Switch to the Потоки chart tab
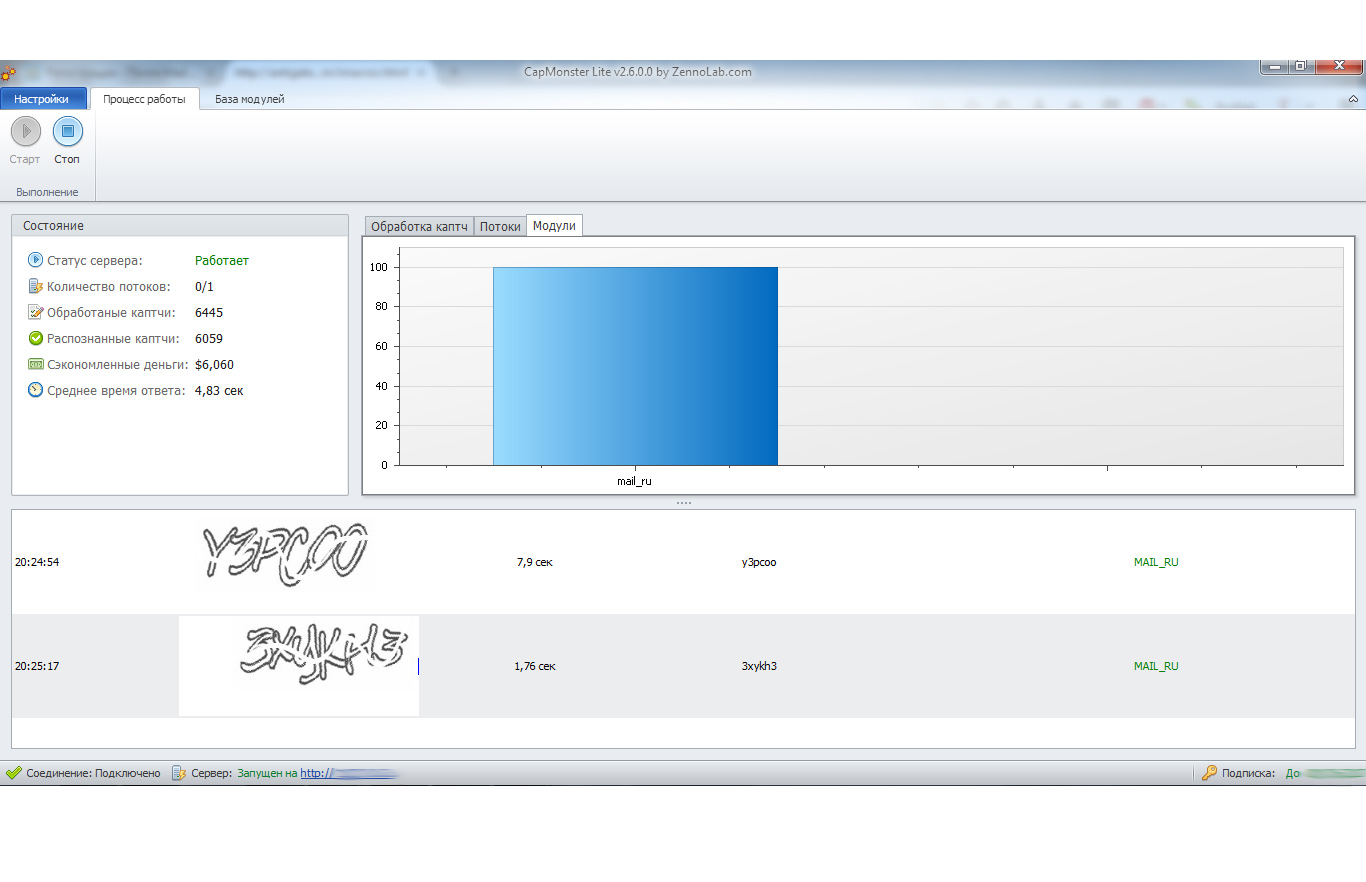Viewport: 1366px width, 882px height. 500,226
